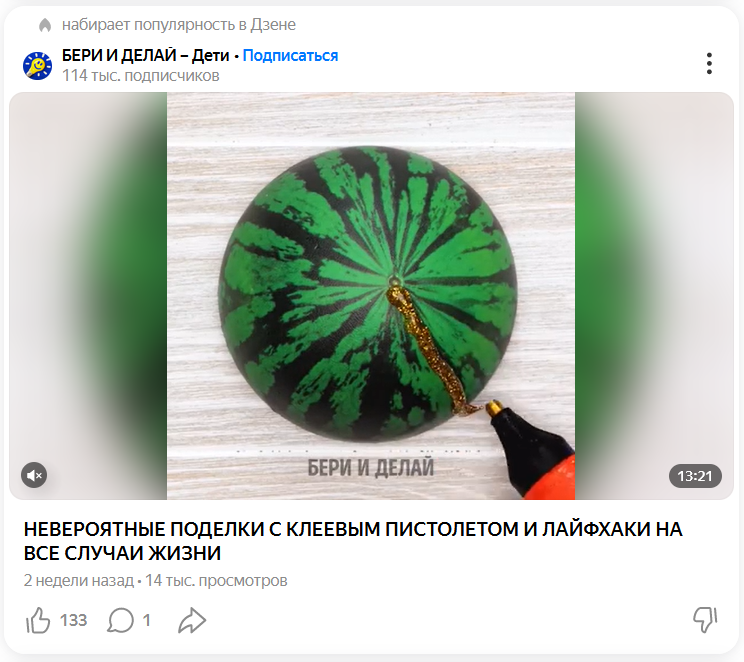
Task: Click the 13:21 video duration badge
Action: [695, 476]
